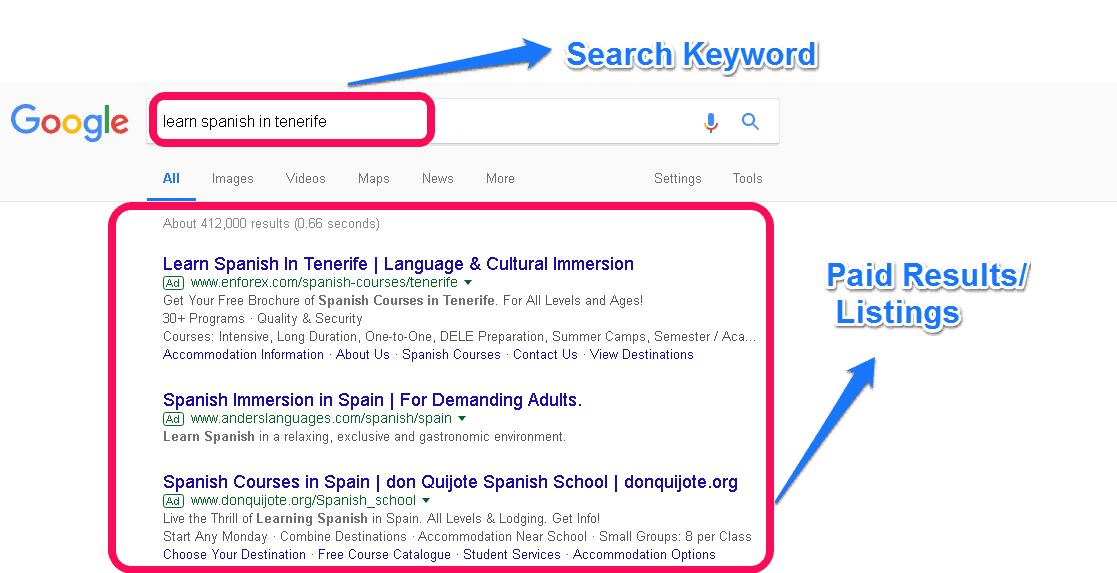Open 'Learn Spanish In Tenerife' ad headline
Image resolution: width=1117 pixels, height=573 pixels.
click(398, 264)
